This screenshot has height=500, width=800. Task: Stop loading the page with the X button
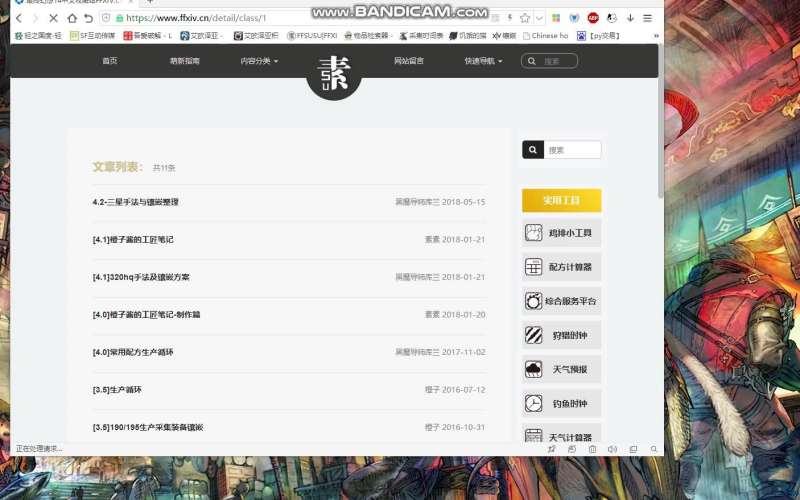tap(53, 18)
